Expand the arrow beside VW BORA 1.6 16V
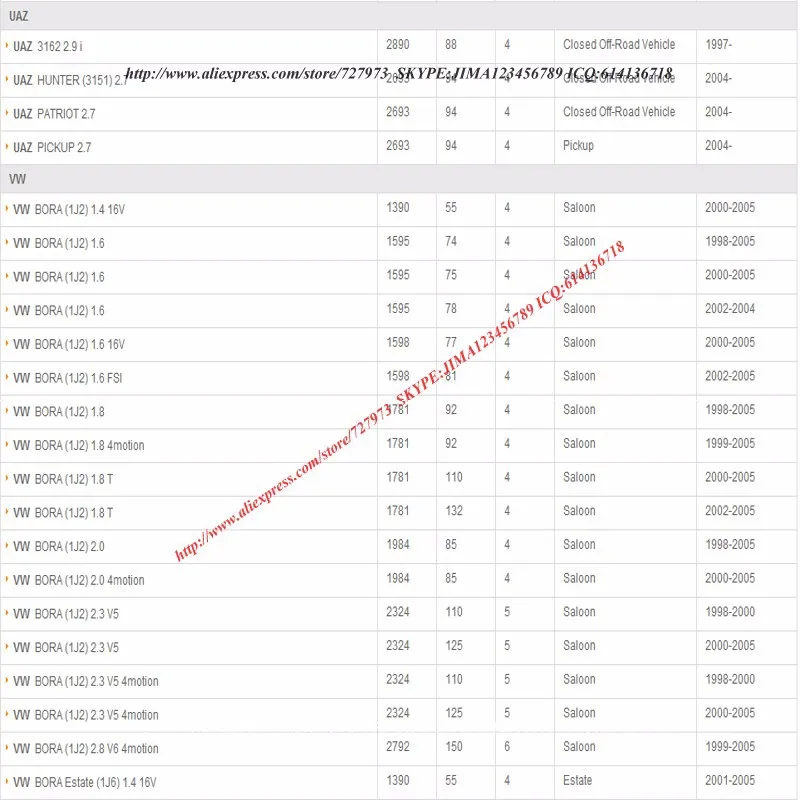800x800 pixels. click(7, 343)
